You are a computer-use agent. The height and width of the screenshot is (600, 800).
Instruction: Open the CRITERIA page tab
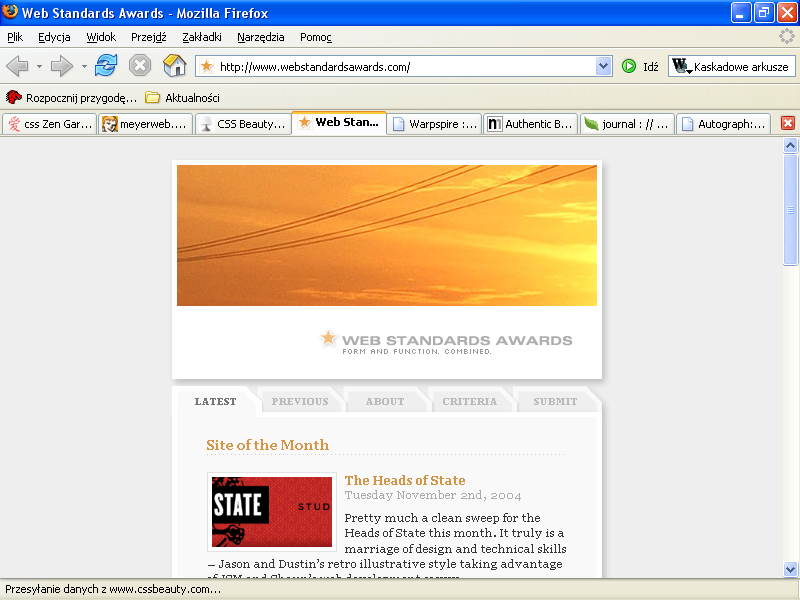click(x=469, y=402)
